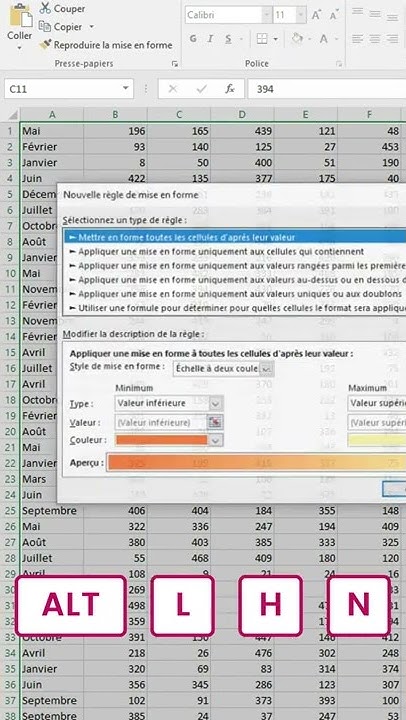
Task: Open Presse-papiers dialog launcher
Action: [175, 64]
